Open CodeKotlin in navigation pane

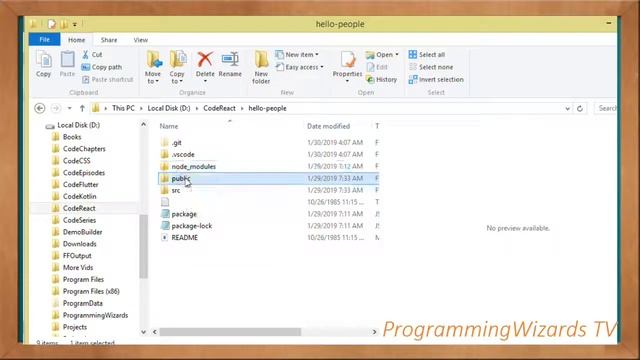click(80, 196)
